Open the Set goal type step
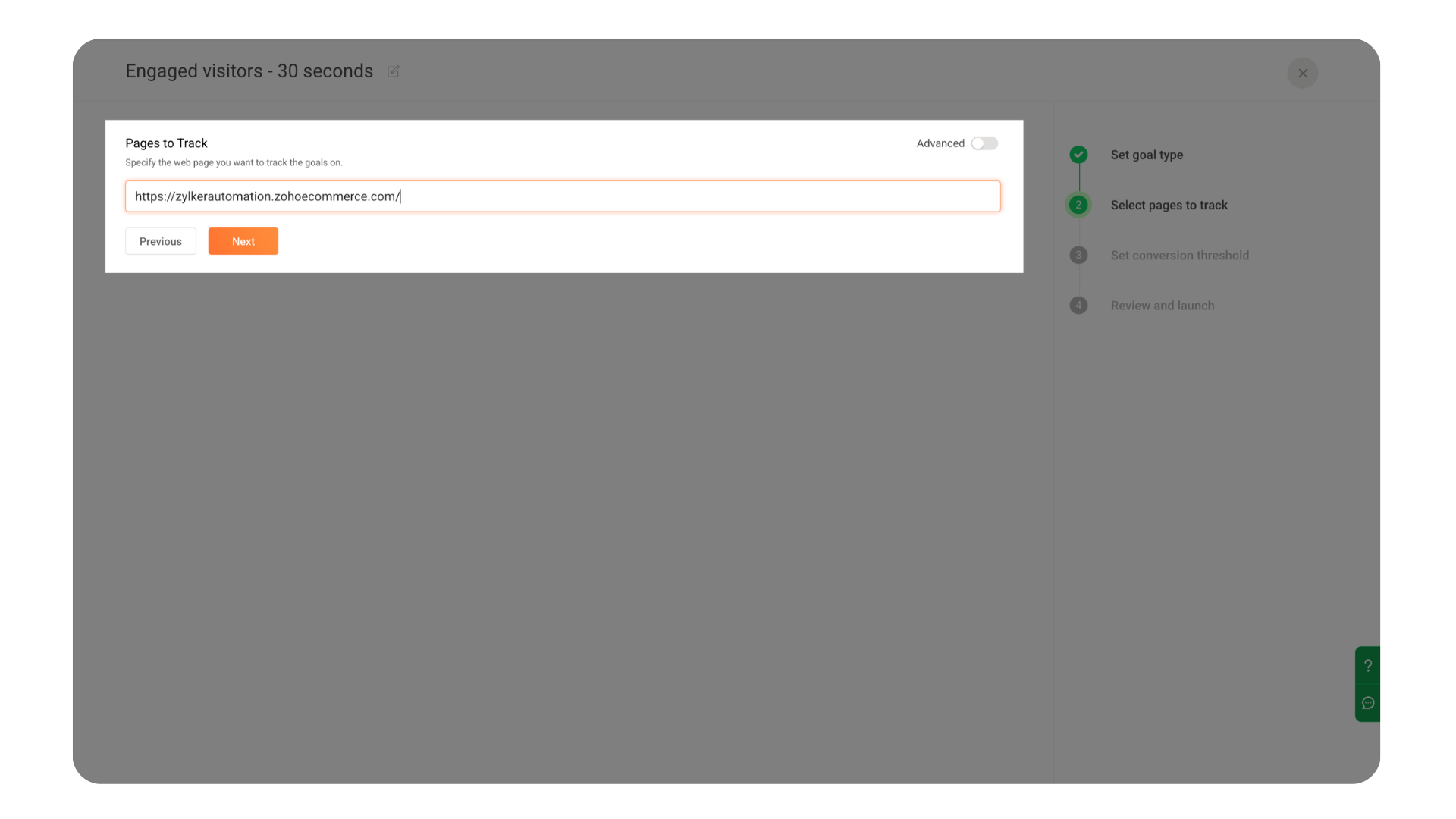 click(1147, 155)
